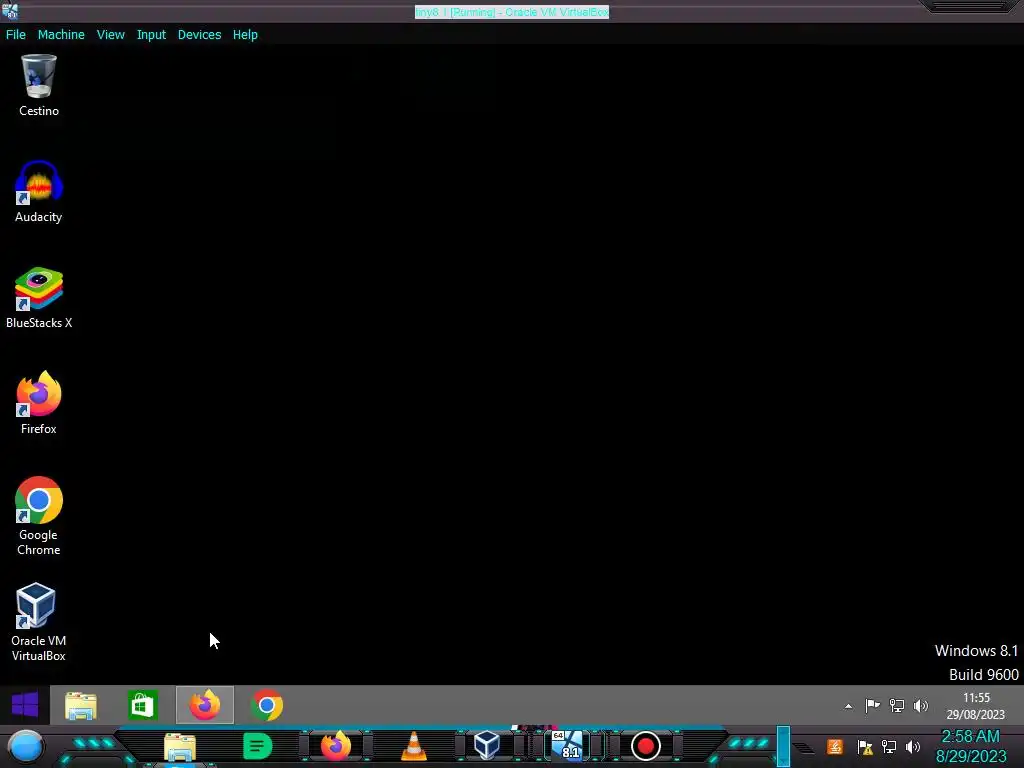Screen dimensions: 1024x768
Task: Open the Help menu
Action: coord(245,35)
